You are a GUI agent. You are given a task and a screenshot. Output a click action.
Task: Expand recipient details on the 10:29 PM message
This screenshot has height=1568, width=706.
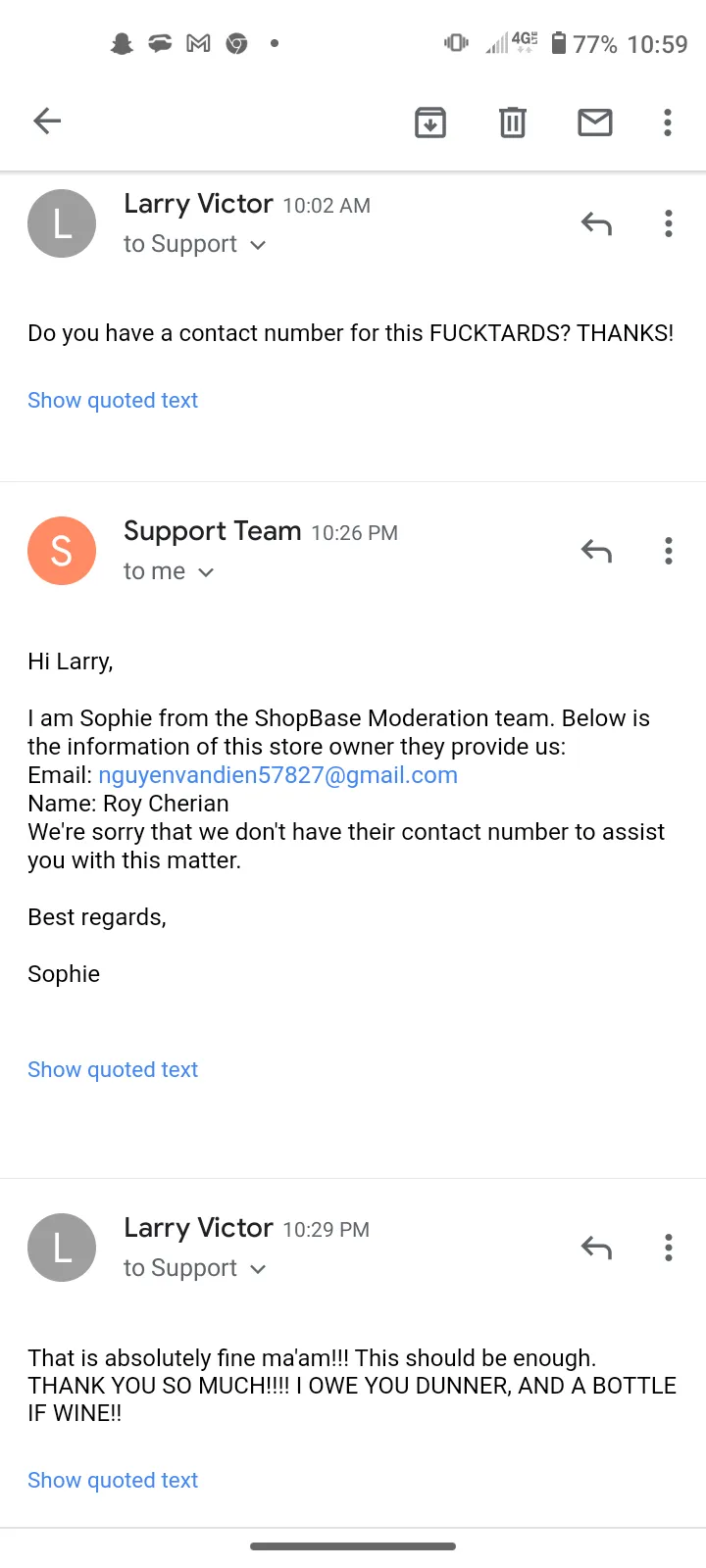tap(195, 1268)
